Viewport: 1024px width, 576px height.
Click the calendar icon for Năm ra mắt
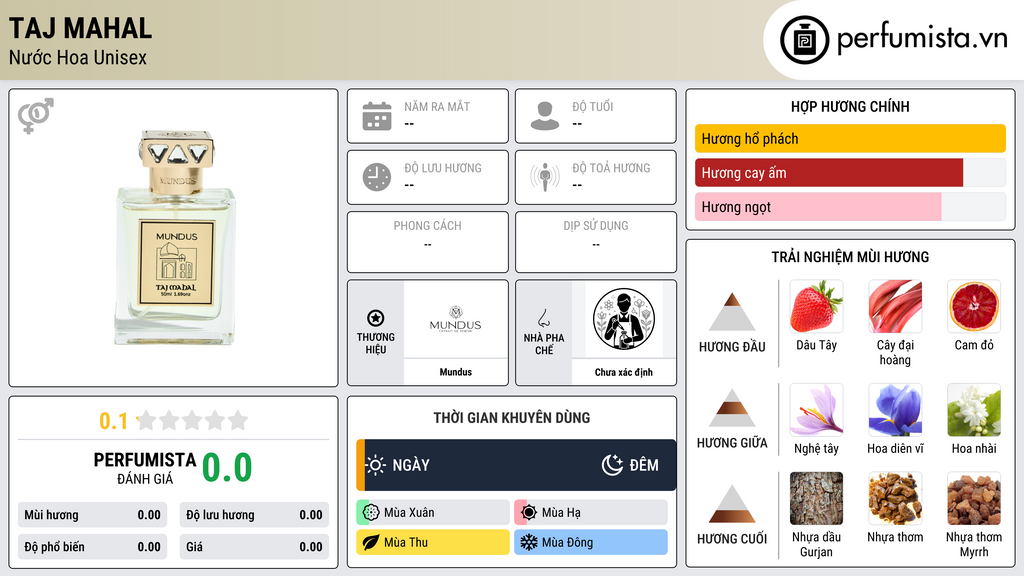pos(377,116)
